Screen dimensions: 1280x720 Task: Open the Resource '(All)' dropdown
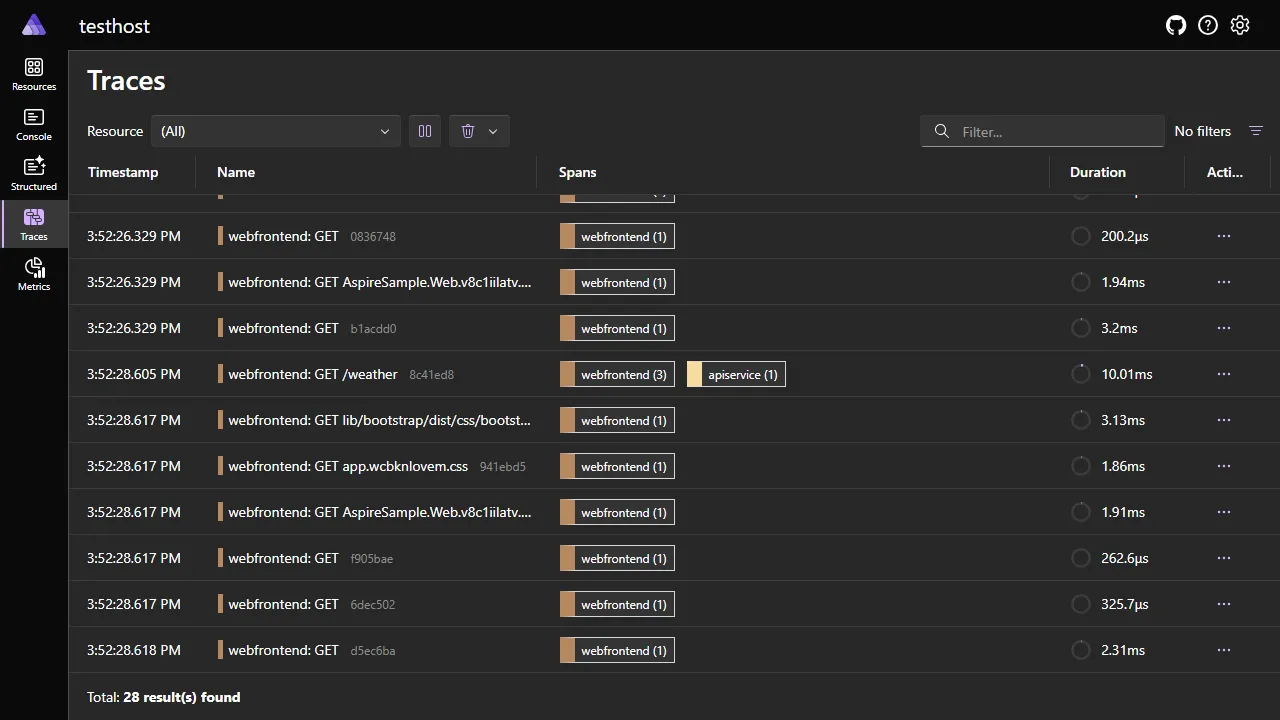click(x=276, y=131)
